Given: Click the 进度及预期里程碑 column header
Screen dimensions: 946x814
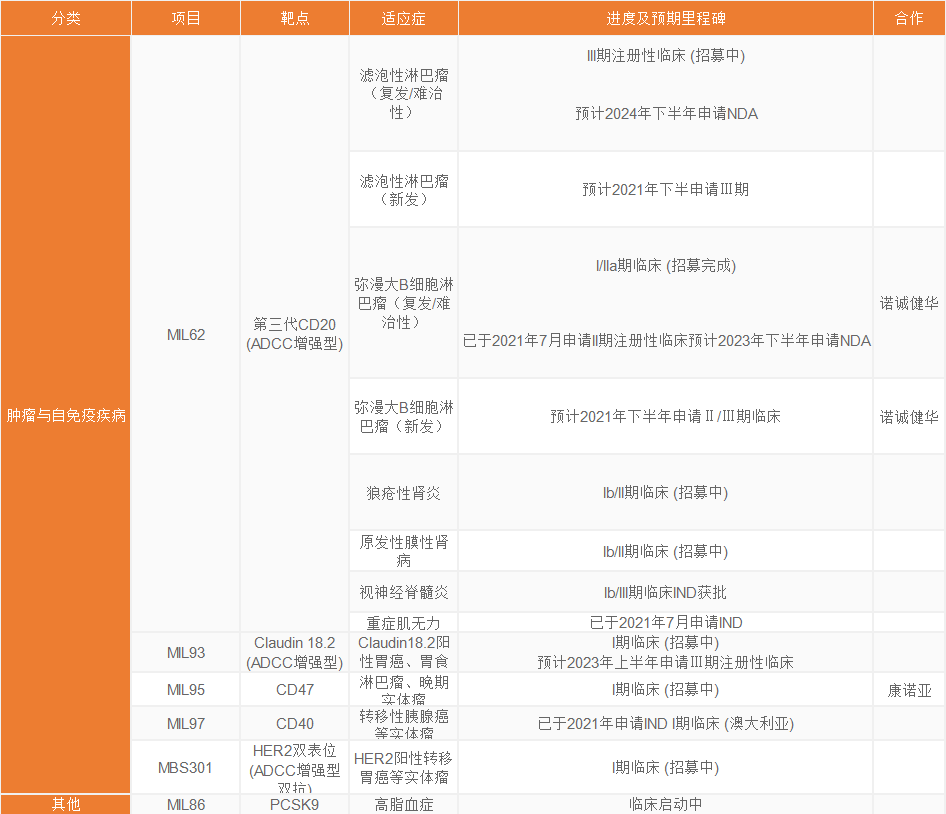Looking at the screenshot, I should pyautogui.click(x=665, y=18).
